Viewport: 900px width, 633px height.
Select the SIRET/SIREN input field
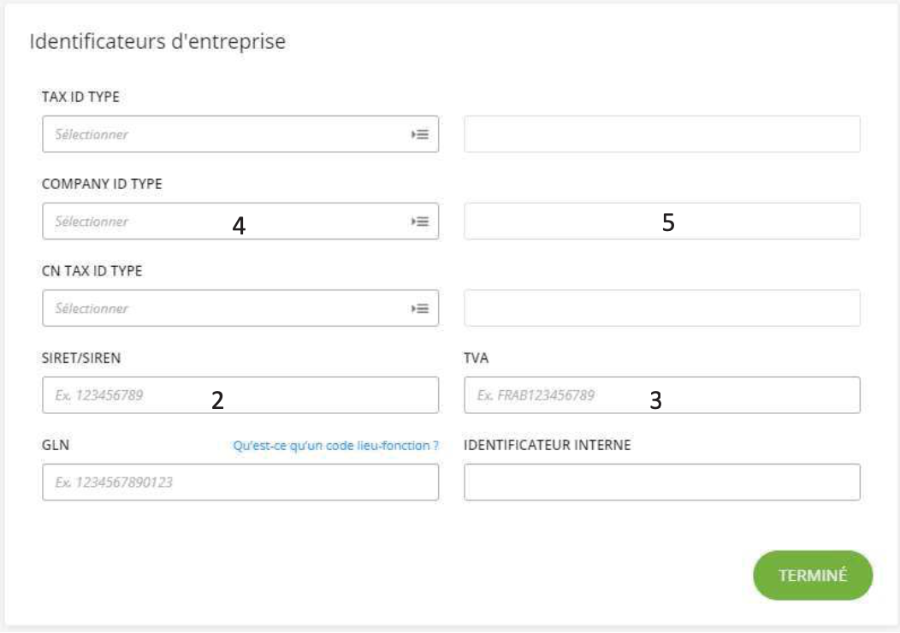240,395
